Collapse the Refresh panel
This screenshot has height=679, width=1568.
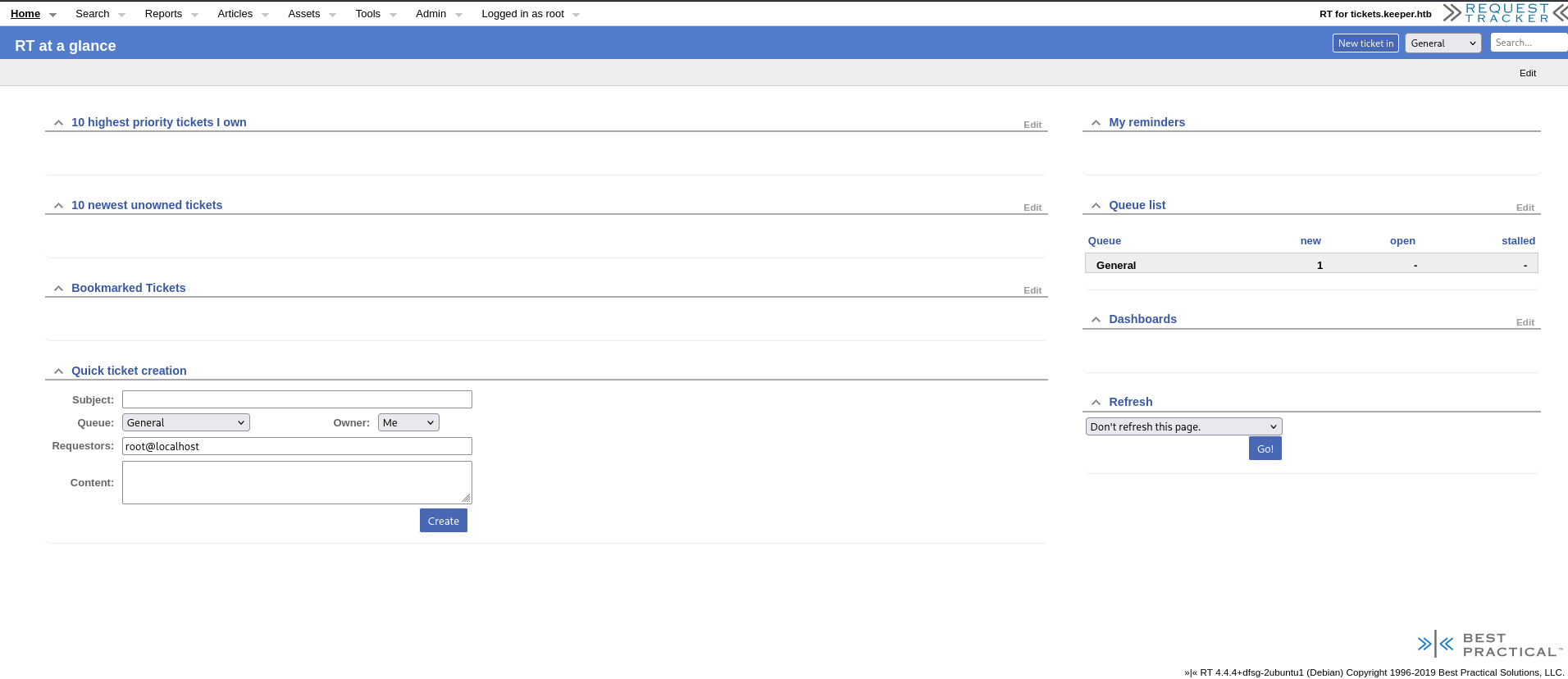click(x=1096, y=403)
